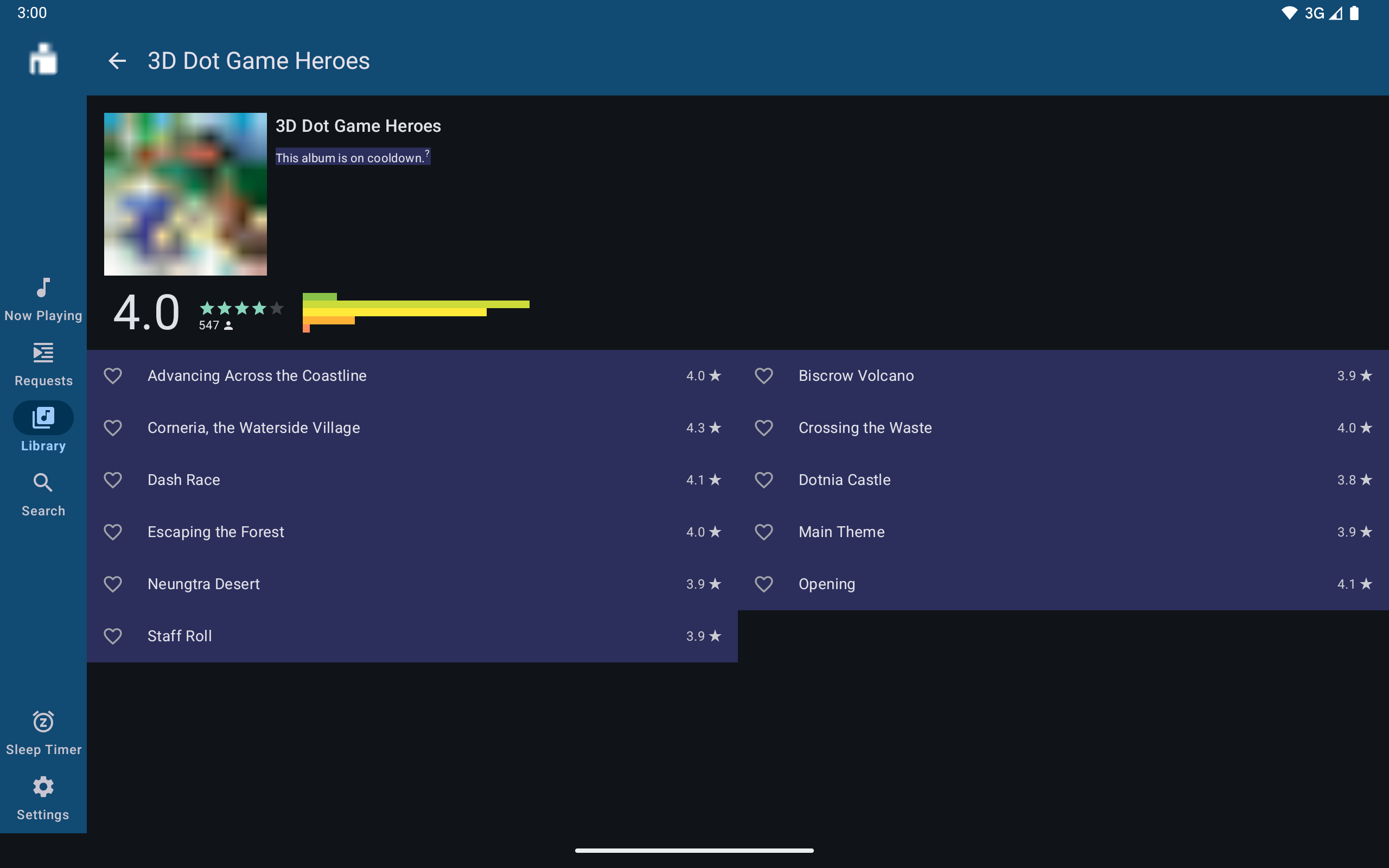This screenshot has height=868, width=1389.
Task: Click the 3.8 rating star on Dotnia Castle
Action: (x=1355, y=480)
